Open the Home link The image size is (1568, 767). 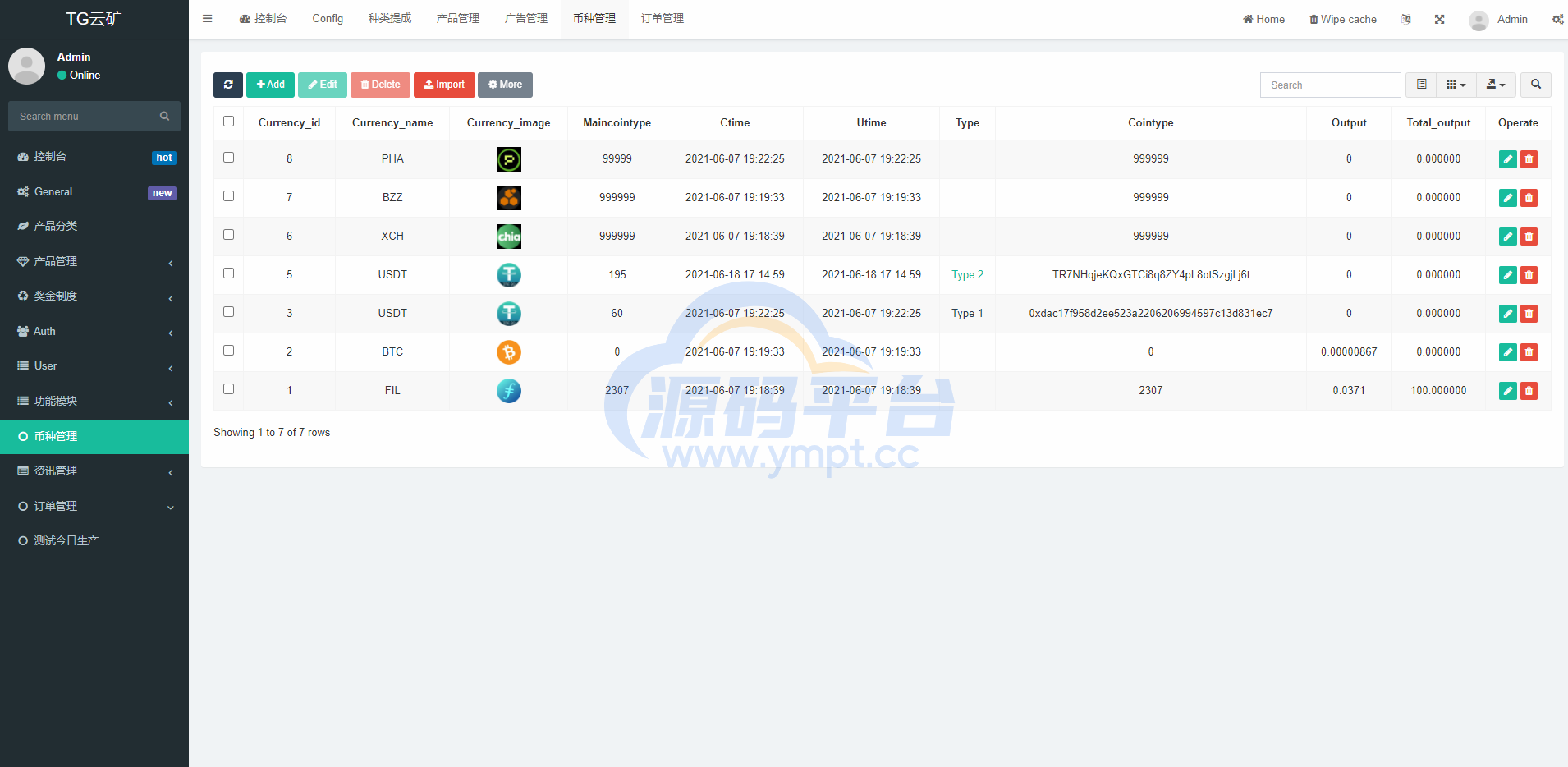[1263, 19]
